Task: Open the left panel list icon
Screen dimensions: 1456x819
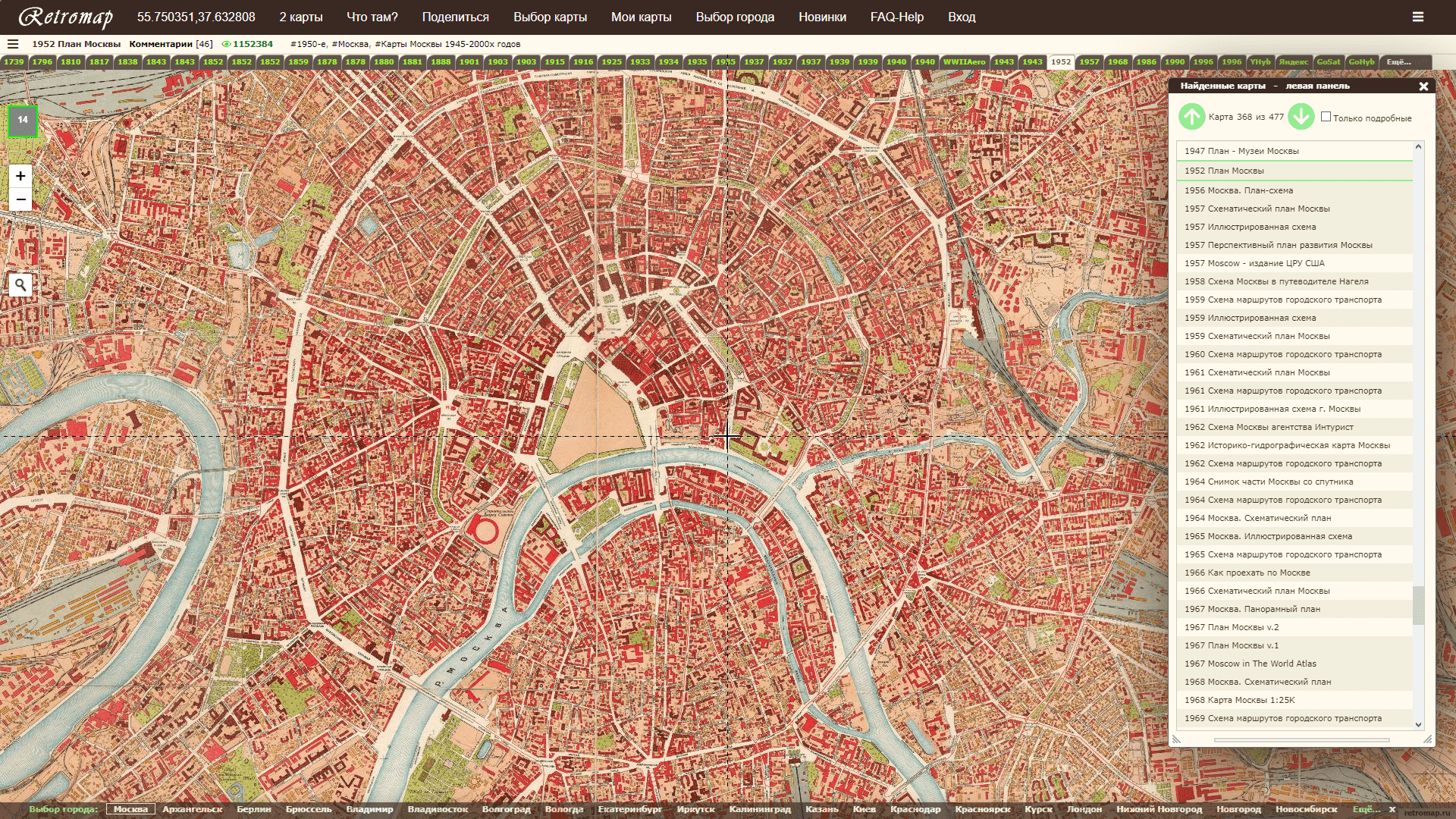Action: point(13,44)
